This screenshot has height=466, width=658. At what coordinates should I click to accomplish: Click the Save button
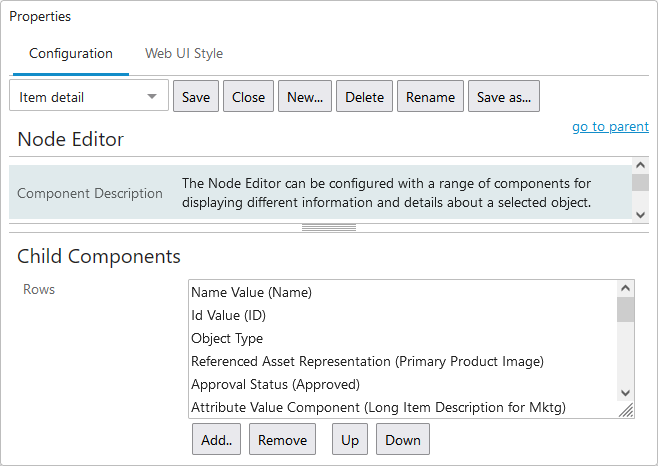[196, 97]
